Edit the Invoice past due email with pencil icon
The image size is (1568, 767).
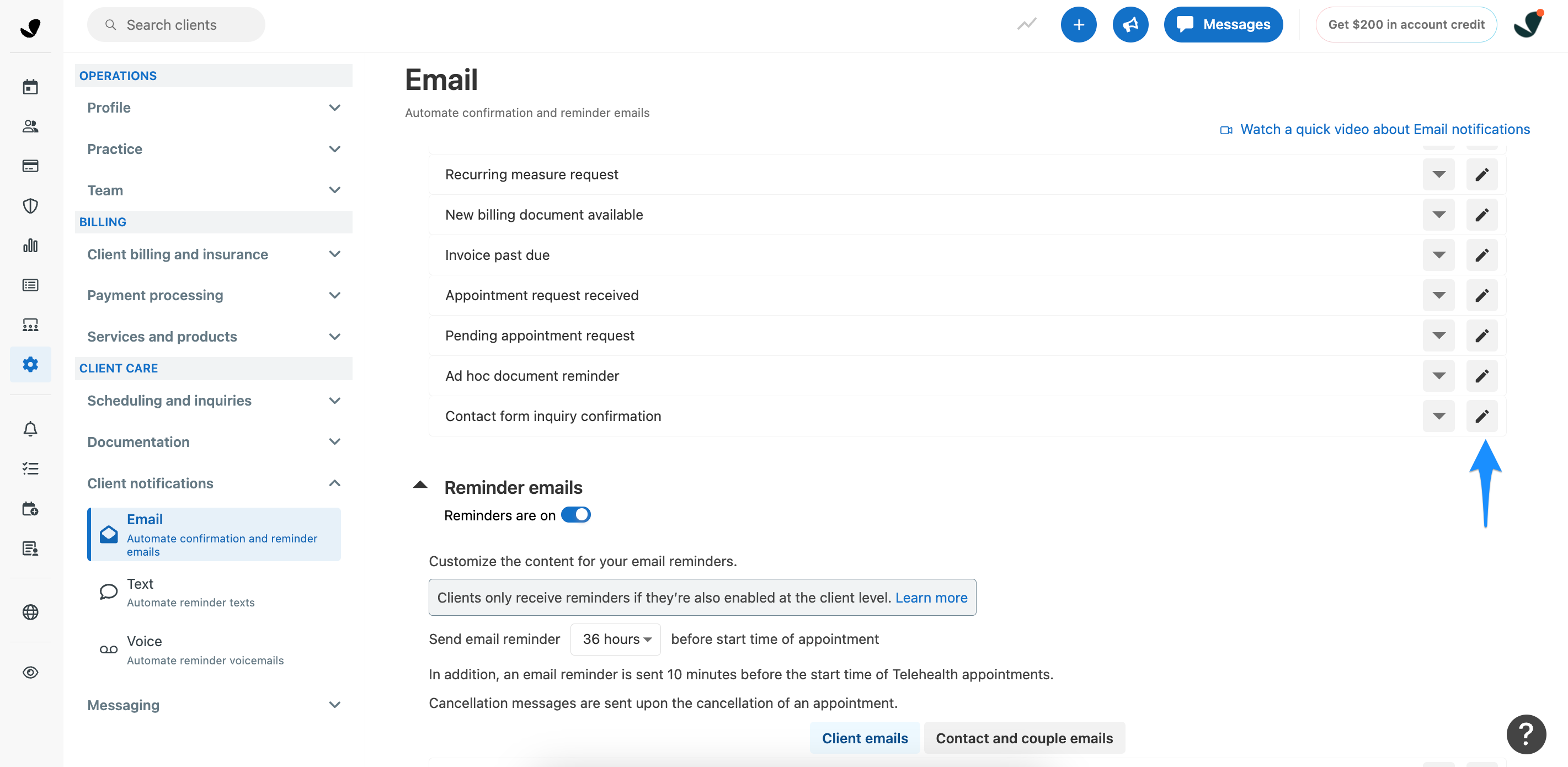(x=1481, y=255)
